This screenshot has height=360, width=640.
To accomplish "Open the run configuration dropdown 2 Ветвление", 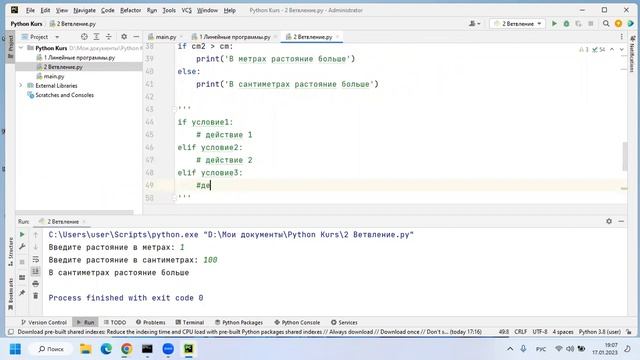I will point(518,24).
